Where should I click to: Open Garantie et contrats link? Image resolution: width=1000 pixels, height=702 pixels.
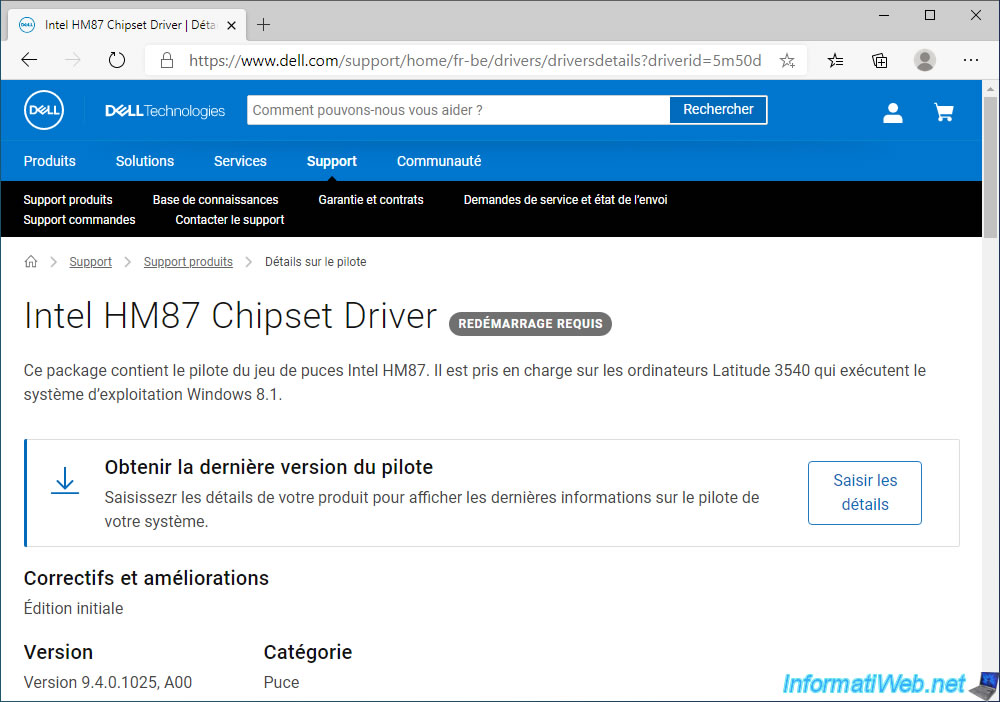(x=371, y=200)
